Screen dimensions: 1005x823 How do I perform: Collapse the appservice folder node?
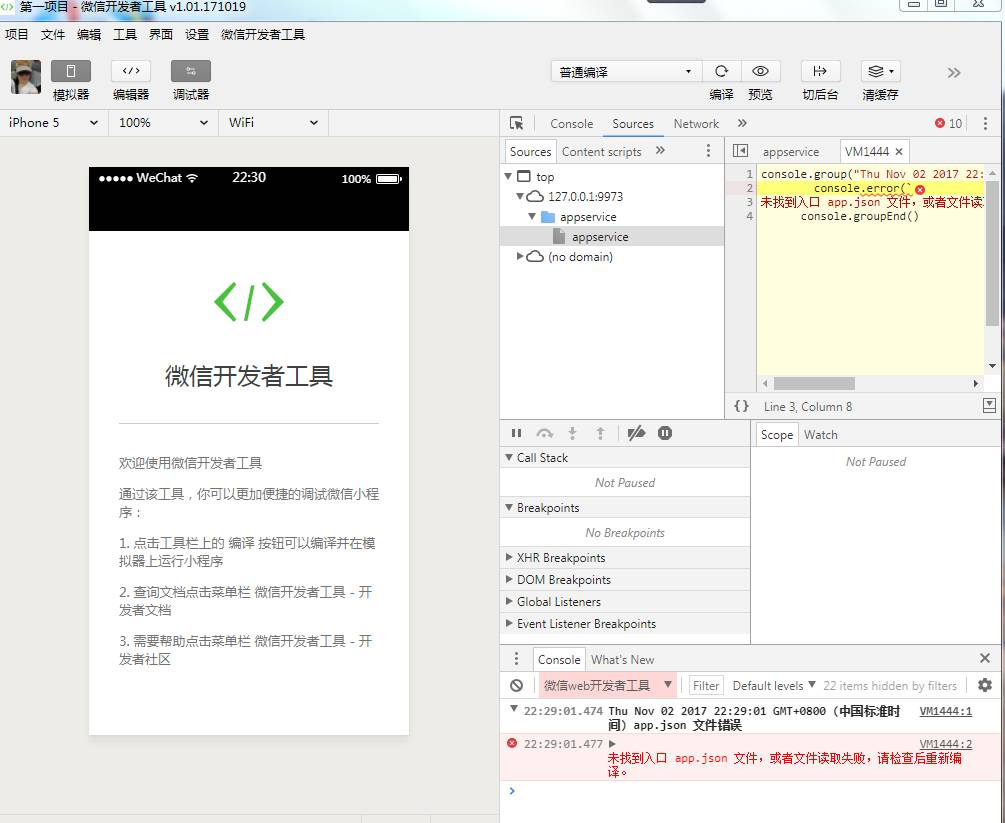click(x=532, y=217)
